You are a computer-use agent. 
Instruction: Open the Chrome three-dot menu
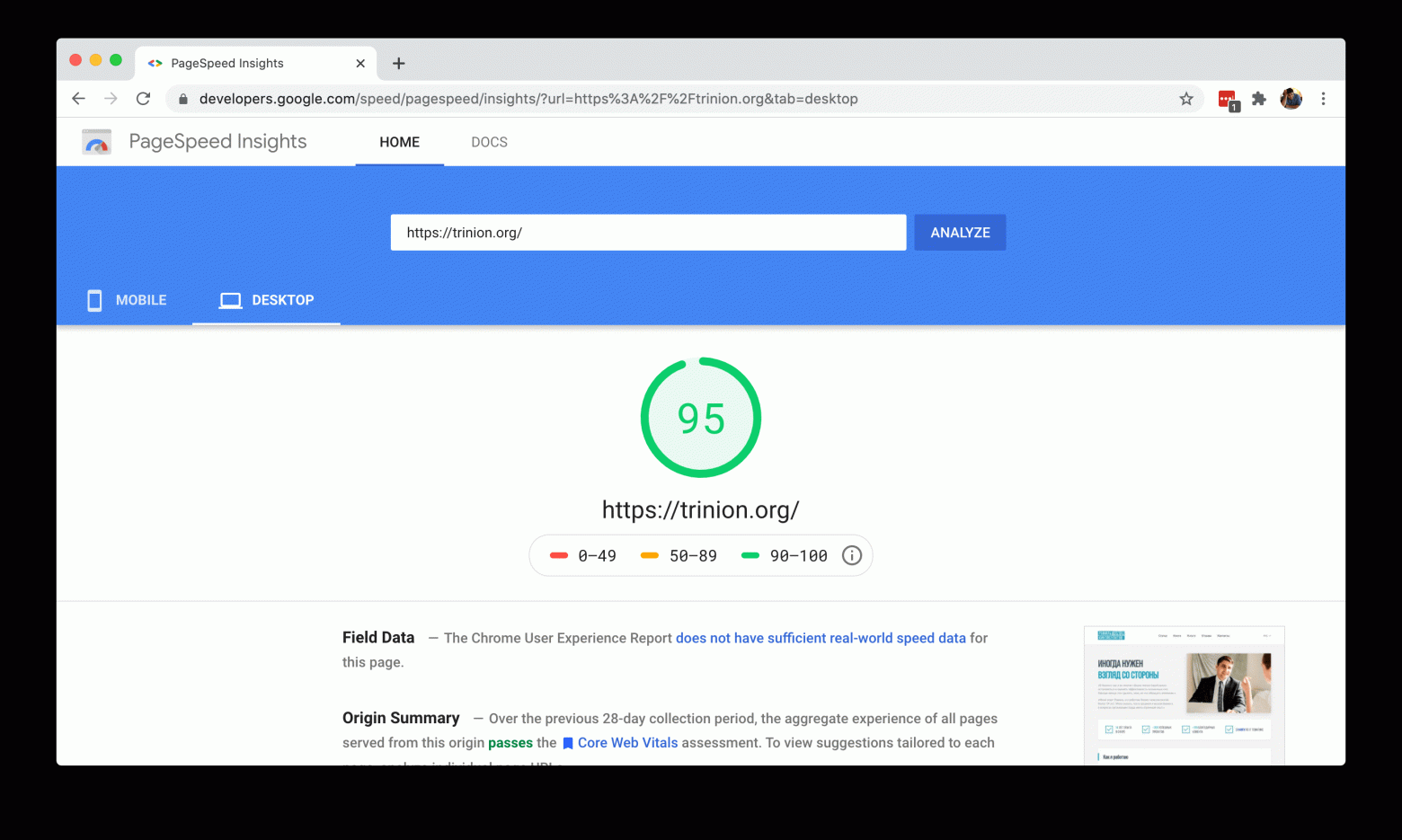point(1323,99)
